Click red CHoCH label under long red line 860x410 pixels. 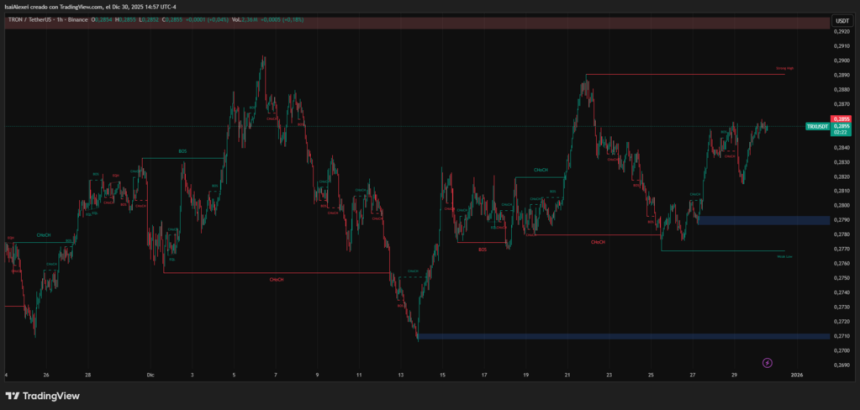[276, 280]
